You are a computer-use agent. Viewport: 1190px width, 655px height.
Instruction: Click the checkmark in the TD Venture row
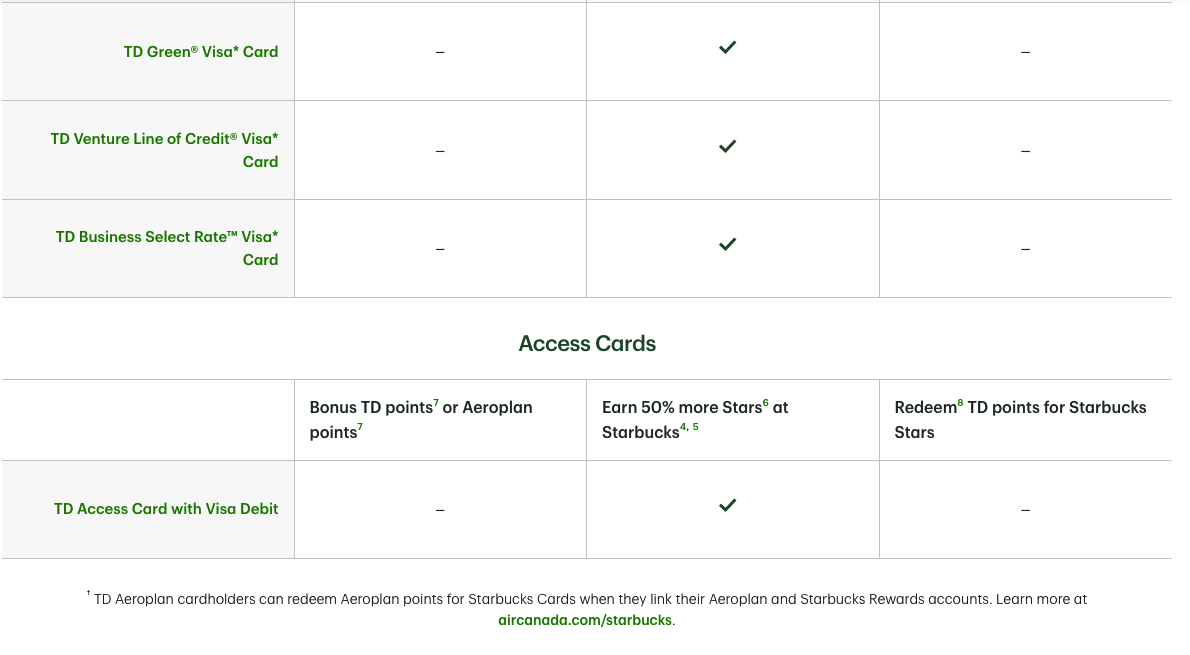[727, 146]
